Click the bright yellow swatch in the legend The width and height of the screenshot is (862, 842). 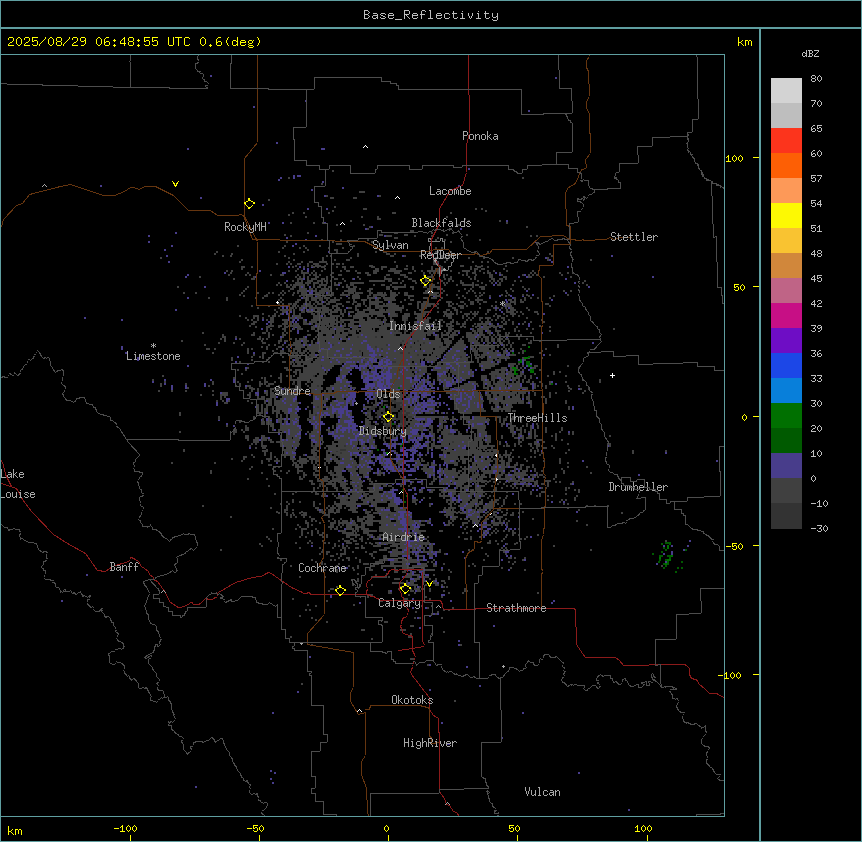(x=786, y=215)
